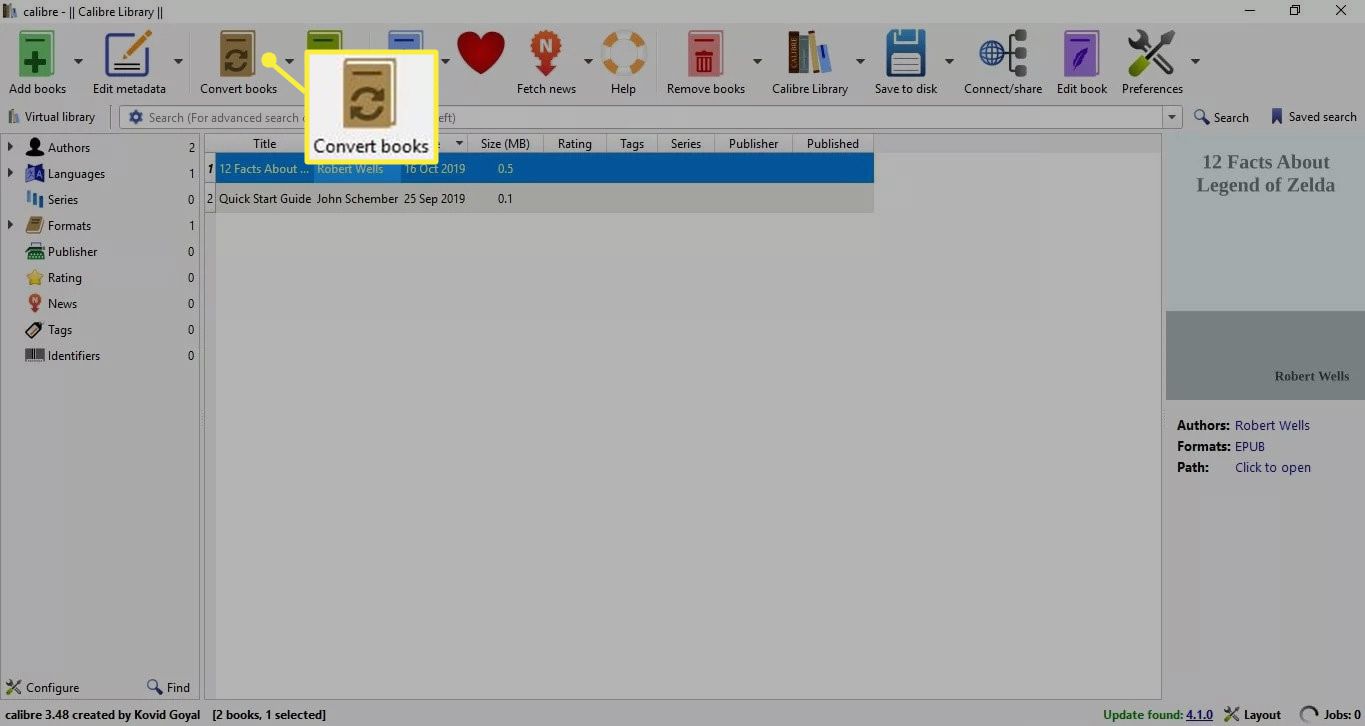Click the '25 Sep 2019' date cell

point(434,198)
